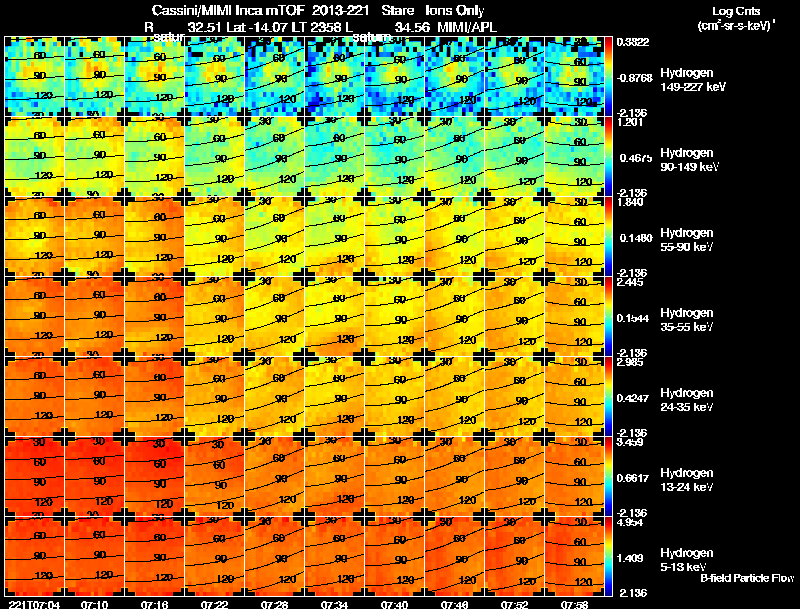Select the '2.985' colorbar value

(630, 363)
